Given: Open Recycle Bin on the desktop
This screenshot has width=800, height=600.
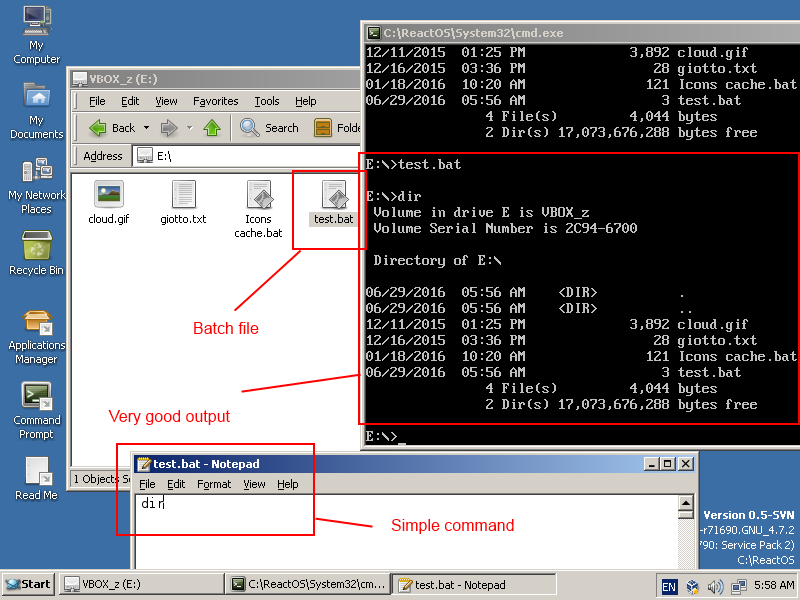Looking at the screenshot, I should [x=36, y=246].
